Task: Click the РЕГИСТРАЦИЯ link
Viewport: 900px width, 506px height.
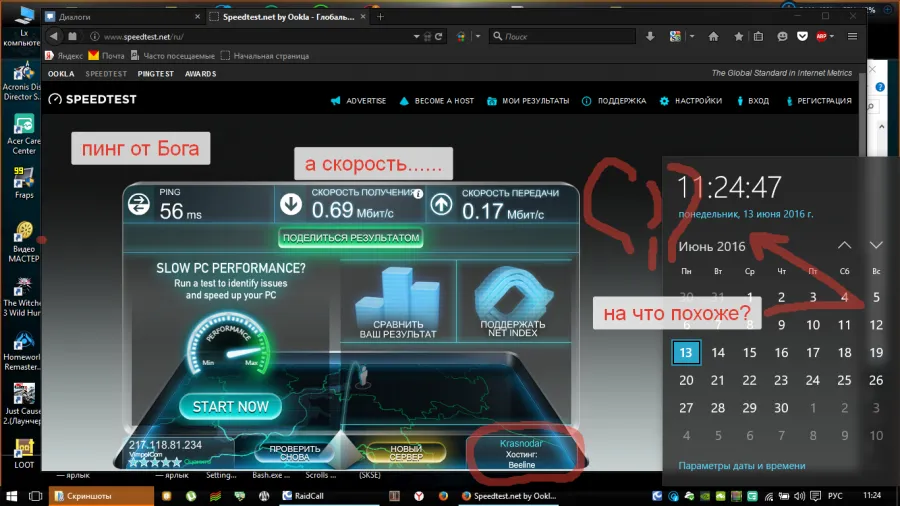Action: [818, 100]
